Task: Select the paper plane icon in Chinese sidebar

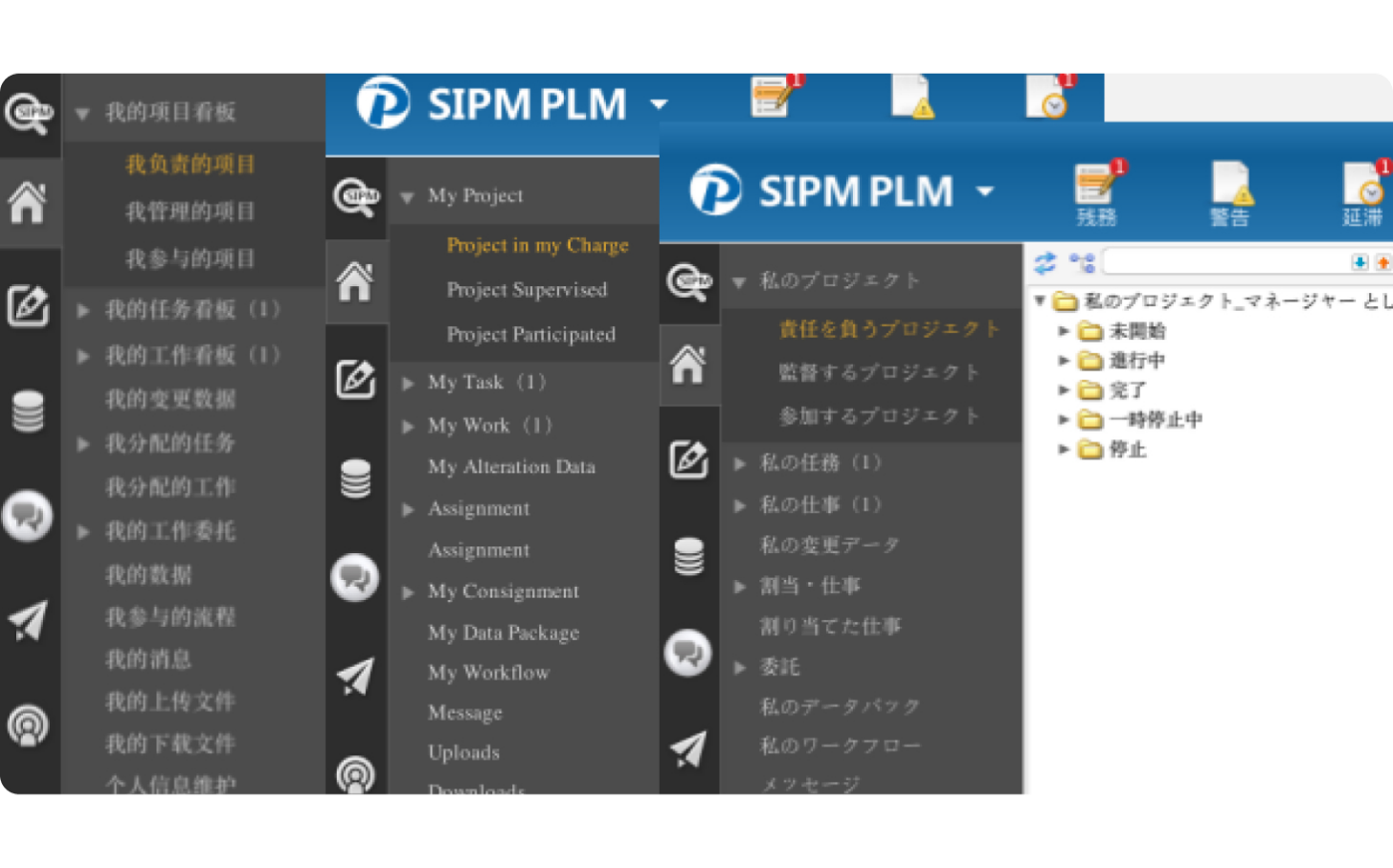Action: pyautogui.click(x=28, y=621)
